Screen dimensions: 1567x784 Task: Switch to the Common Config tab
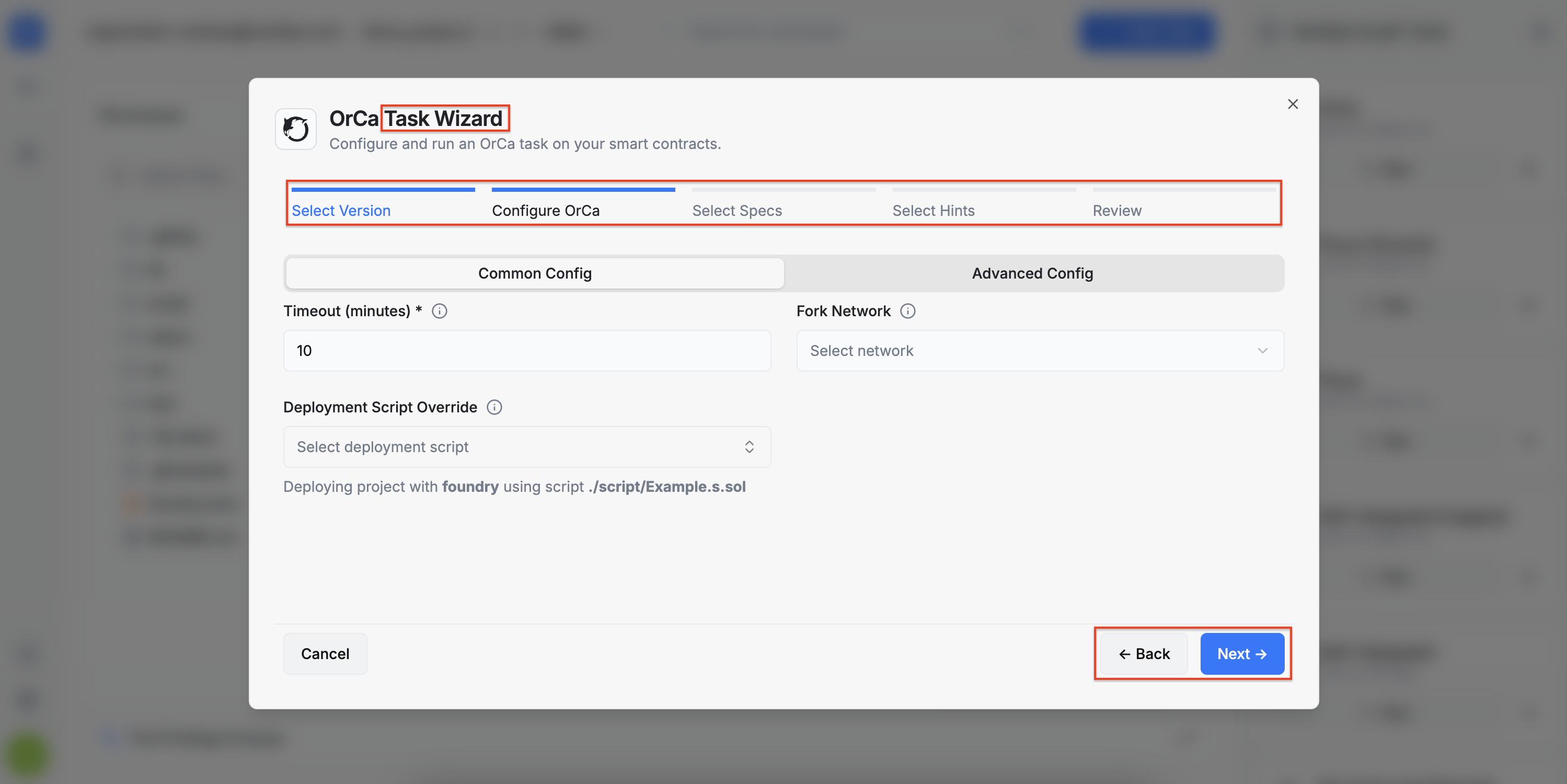tap(534, 274)
